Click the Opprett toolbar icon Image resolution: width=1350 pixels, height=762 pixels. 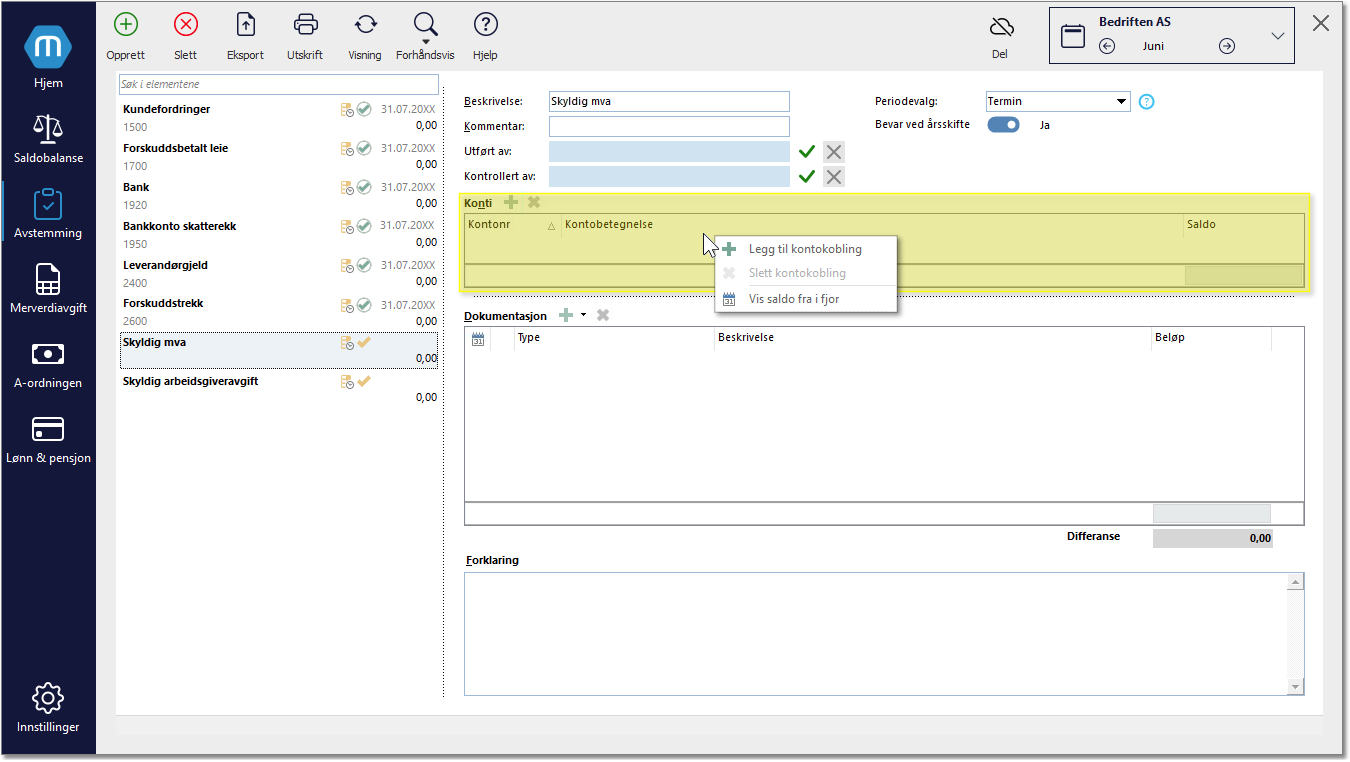click(x=126, y=25)
